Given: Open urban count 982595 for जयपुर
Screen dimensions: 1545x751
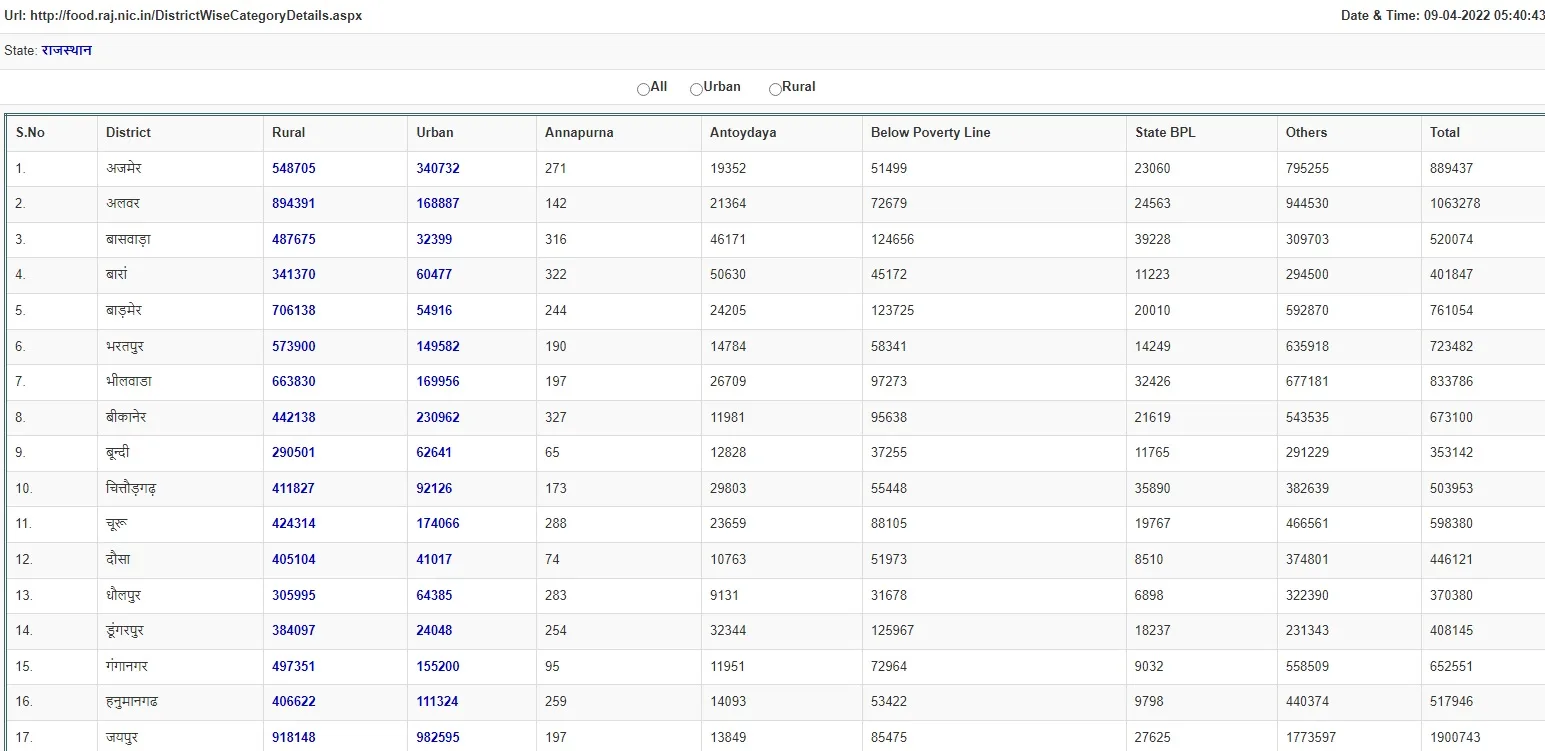Looking at the screenshot, I should [x=438, y=738].
